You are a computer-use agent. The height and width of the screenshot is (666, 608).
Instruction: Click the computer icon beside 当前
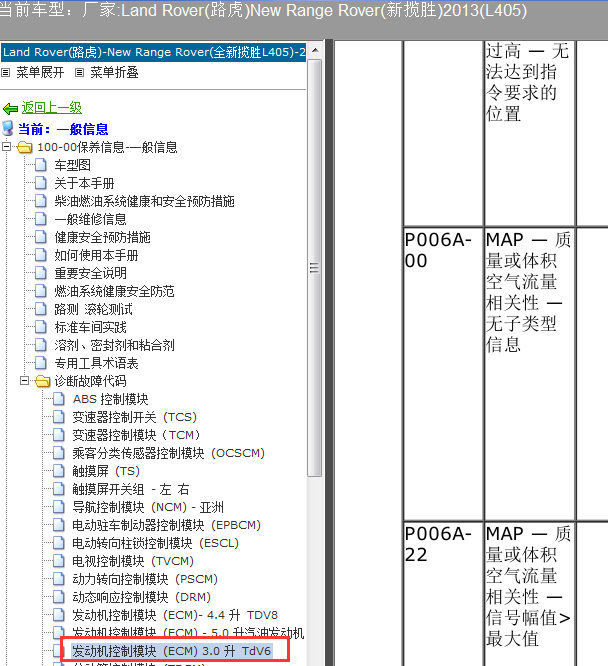[x=8, y=128]
